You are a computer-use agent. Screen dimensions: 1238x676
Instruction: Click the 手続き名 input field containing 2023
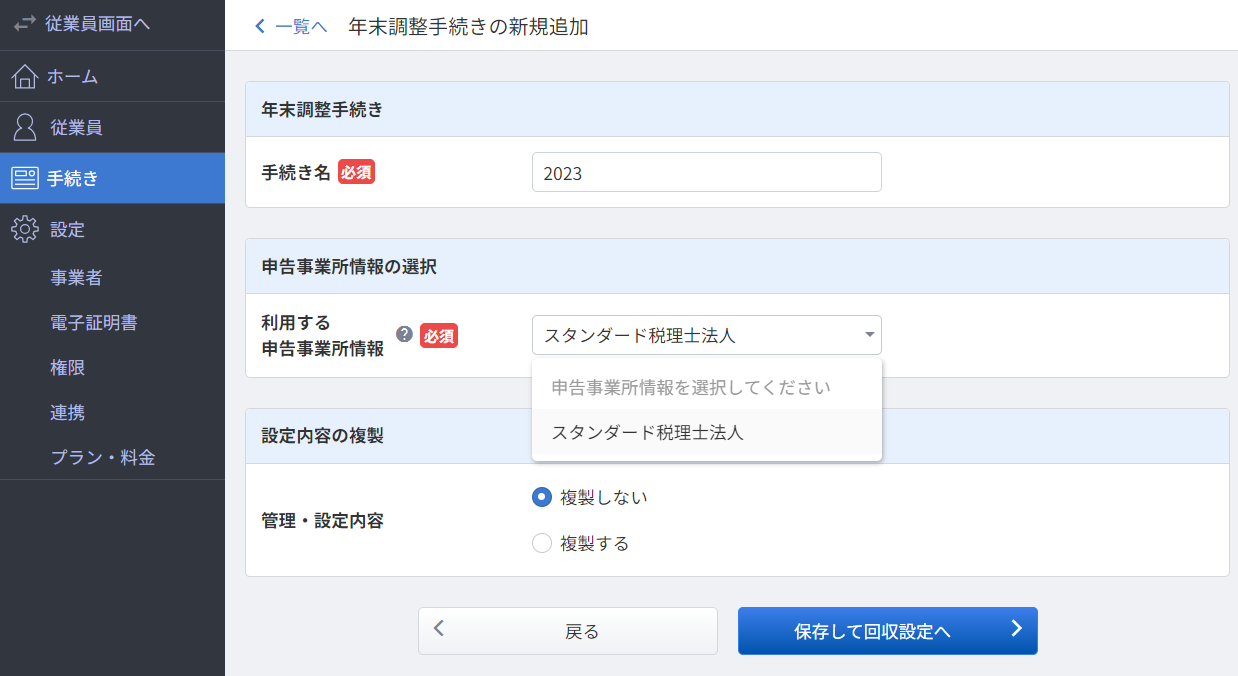707,172
